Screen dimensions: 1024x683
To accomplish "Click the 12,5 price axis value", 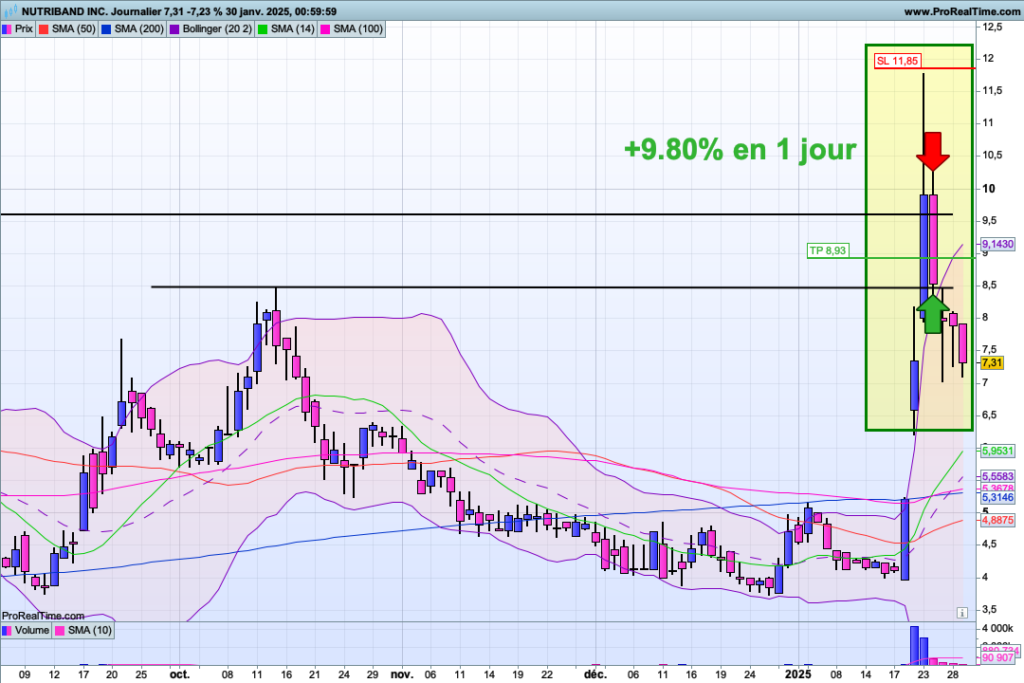I will click(993, 27).
